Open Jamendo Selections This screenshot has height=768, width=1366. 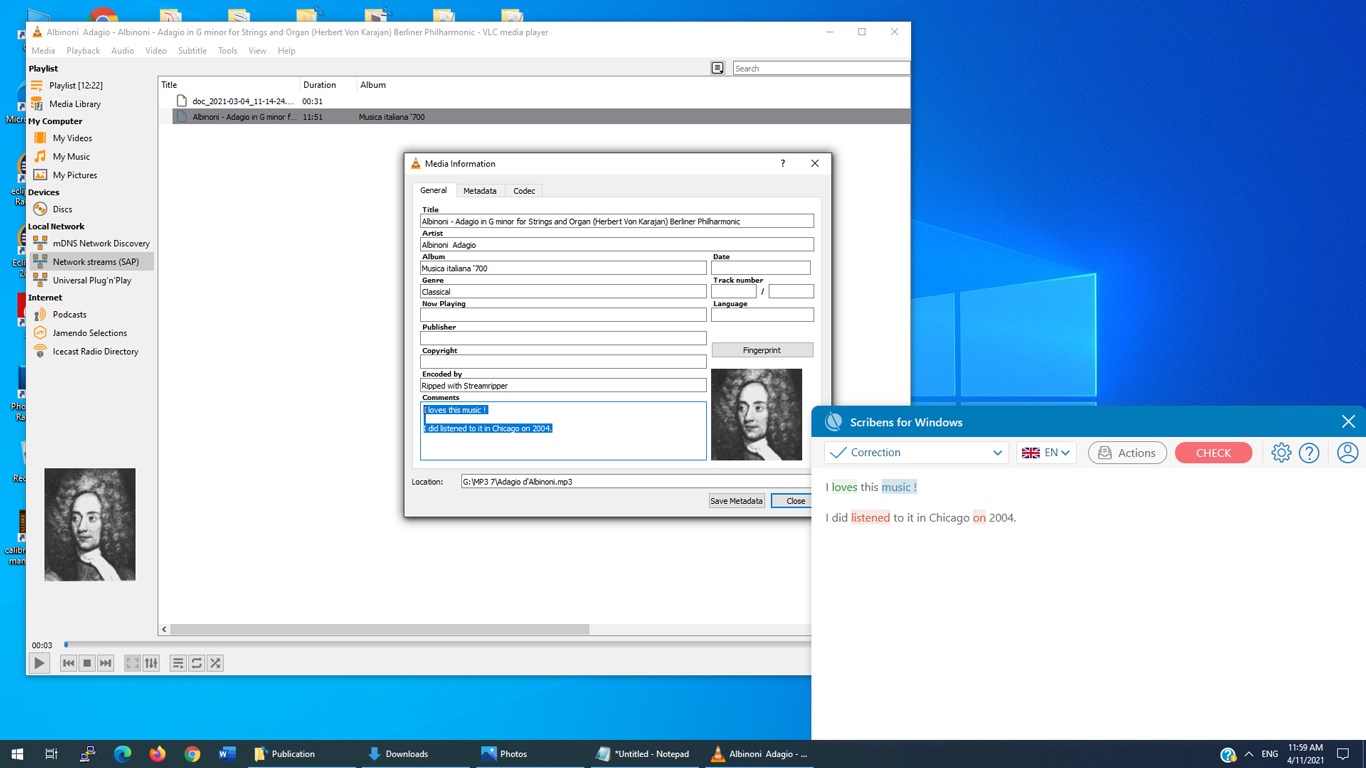(x=91, y=333)
